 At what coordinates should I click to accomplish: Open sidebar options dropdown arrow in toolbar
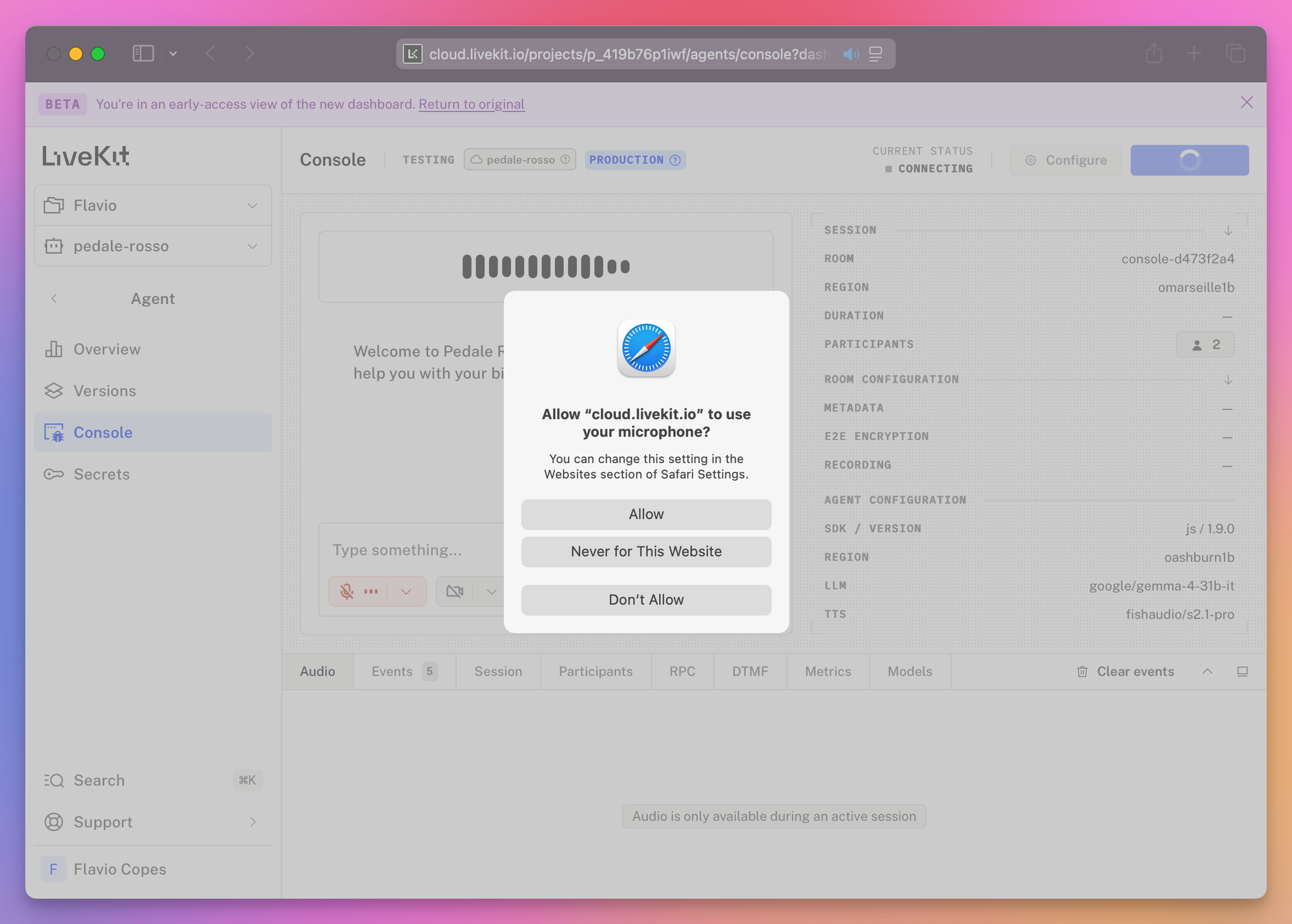click(173, 54)
